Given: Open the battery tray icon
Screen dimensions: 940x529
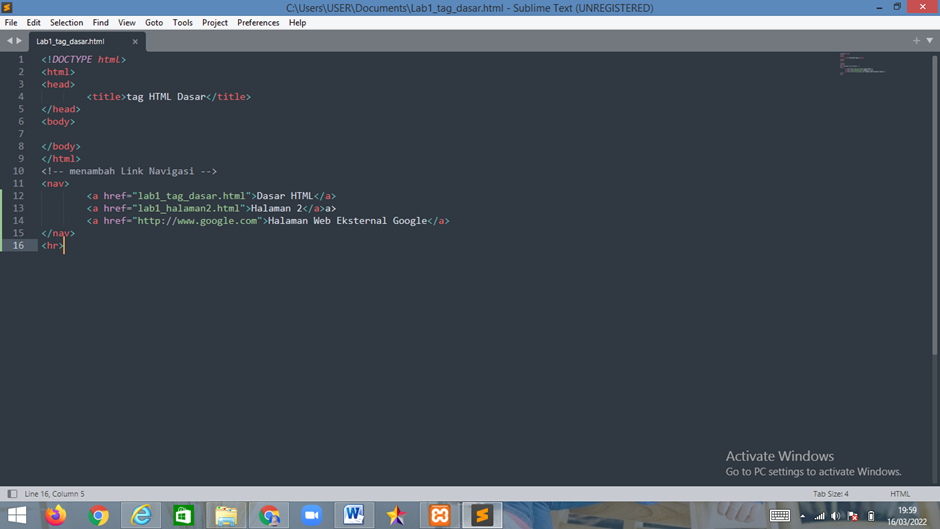Looking at the screenshot, I should coord(871,516).
